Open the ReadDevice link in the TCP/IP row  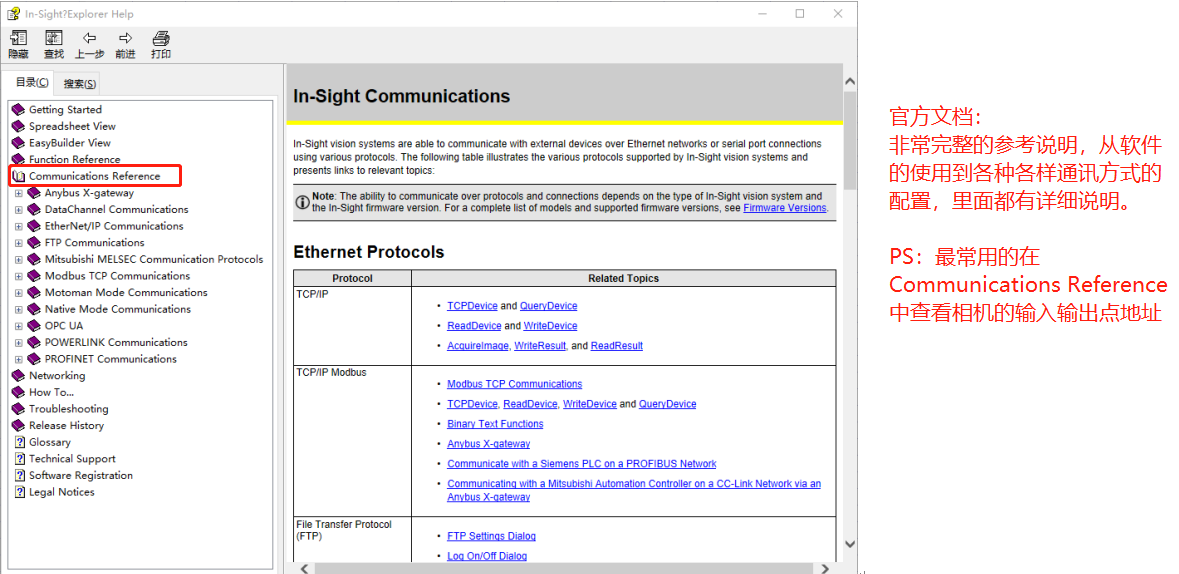(x=474, y=326)
